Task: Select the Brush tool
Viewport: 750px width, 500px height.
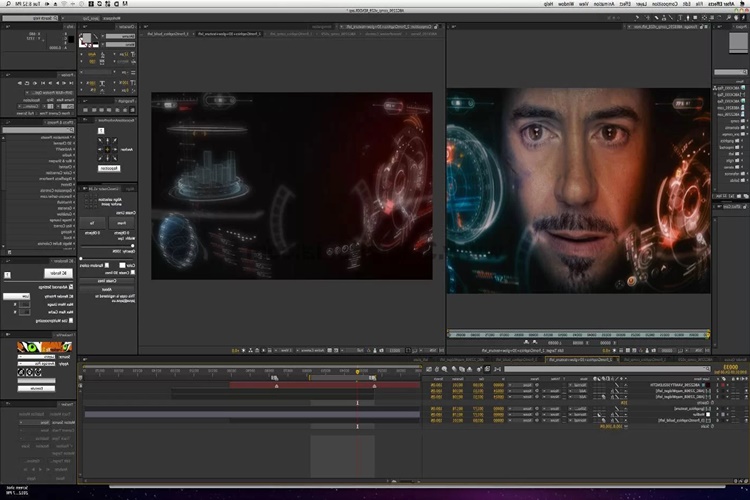Action: (x=671, y=18)
